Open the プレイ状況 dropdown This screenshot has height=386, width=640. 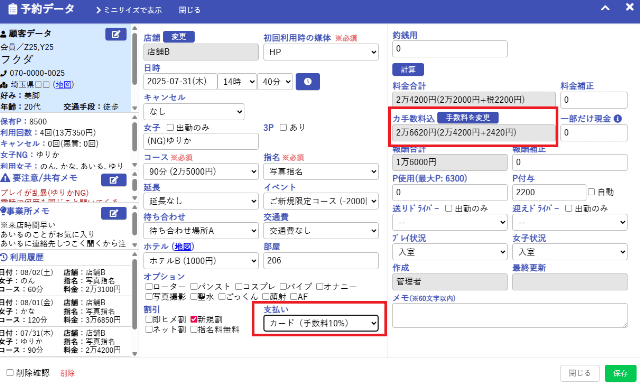tap(450, 252)
